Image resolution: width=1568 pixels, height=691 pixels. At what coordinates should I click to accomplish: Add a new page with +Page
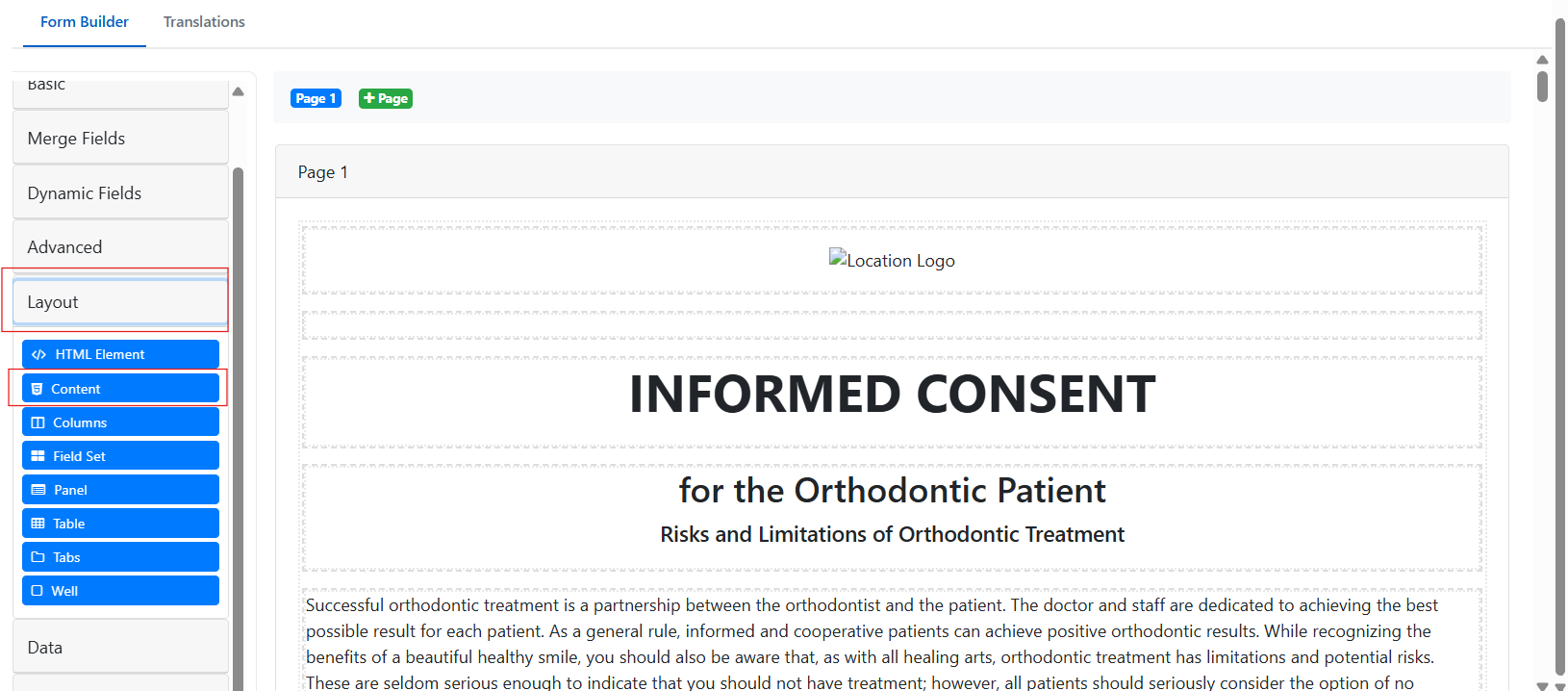coord(386,98)
